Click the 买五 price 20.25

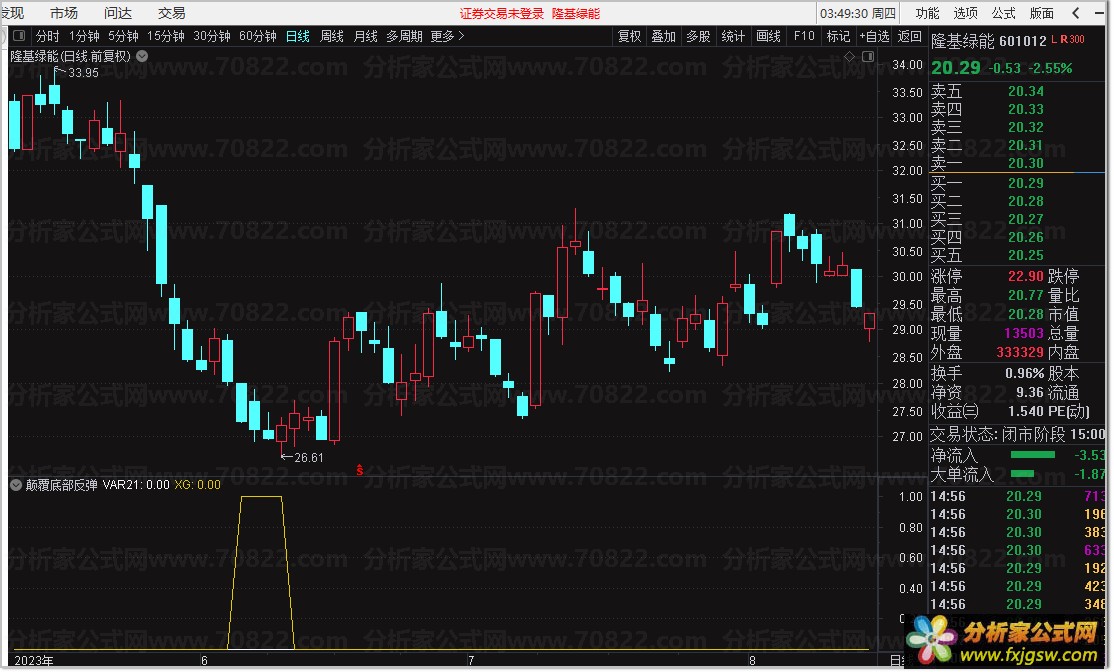pyautogui.click(x=1026, y=254)
